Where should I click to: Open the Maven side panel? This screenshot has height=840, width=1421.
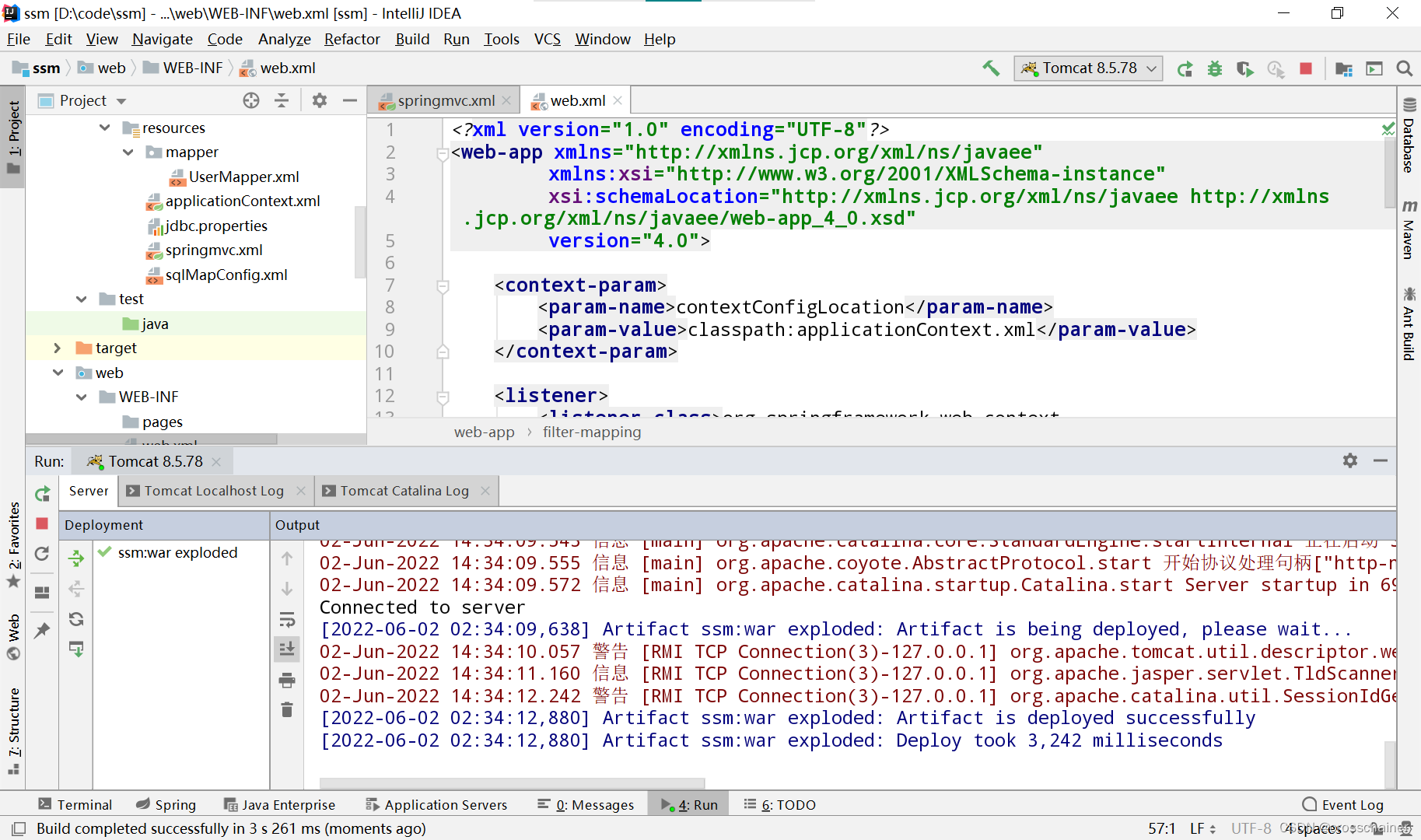1409,230
